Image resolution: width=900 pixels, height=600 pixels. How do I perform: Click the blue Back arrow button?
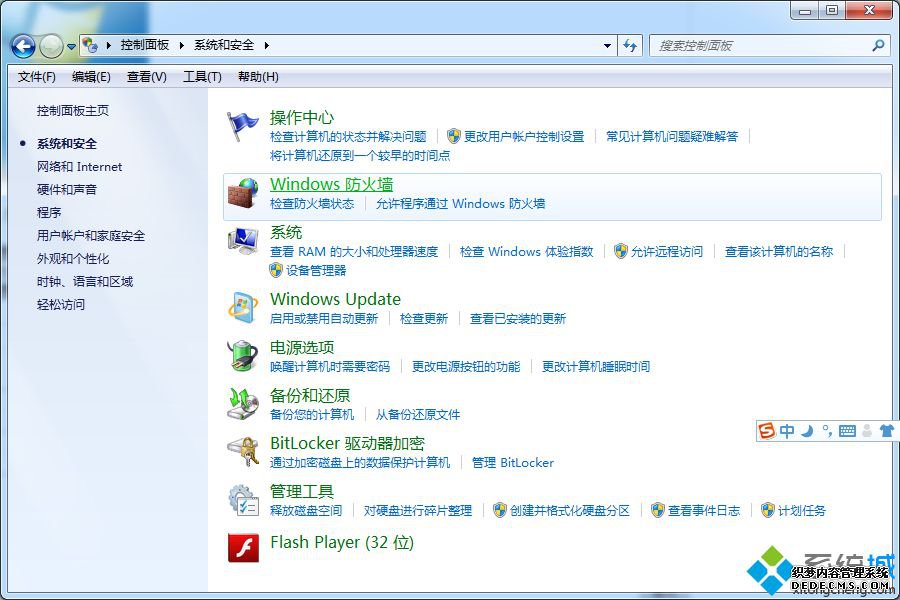point(24,46)
